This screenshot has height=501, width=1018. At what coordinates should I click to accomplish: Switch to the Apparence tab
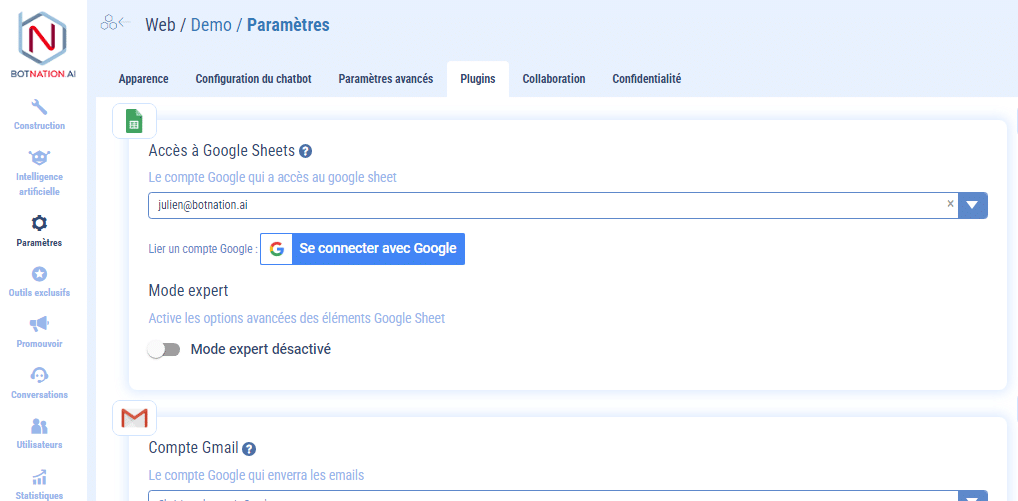tap(143, 79)
